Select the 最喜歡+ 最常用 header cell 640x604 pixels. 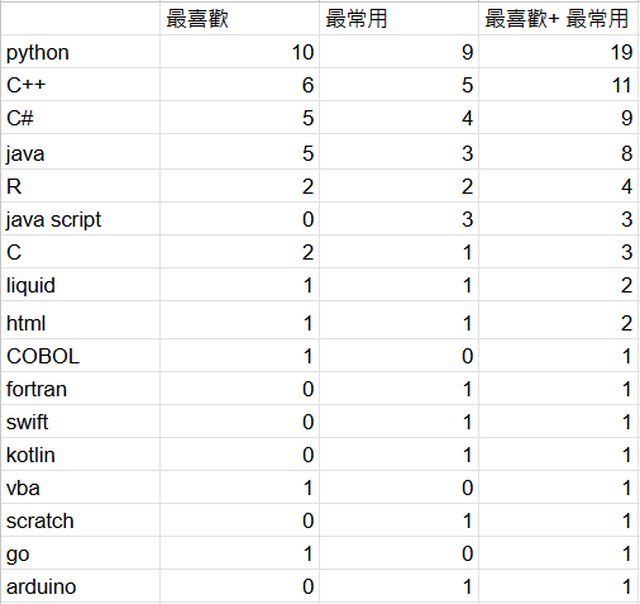point(558,19)
